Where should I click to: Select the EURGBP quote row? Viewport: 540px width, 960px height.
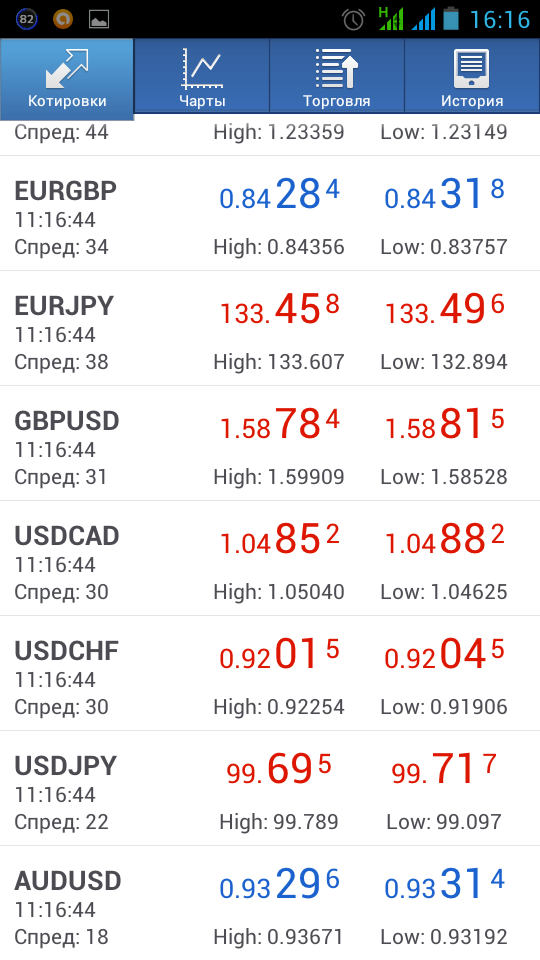[x=270, y=214]
